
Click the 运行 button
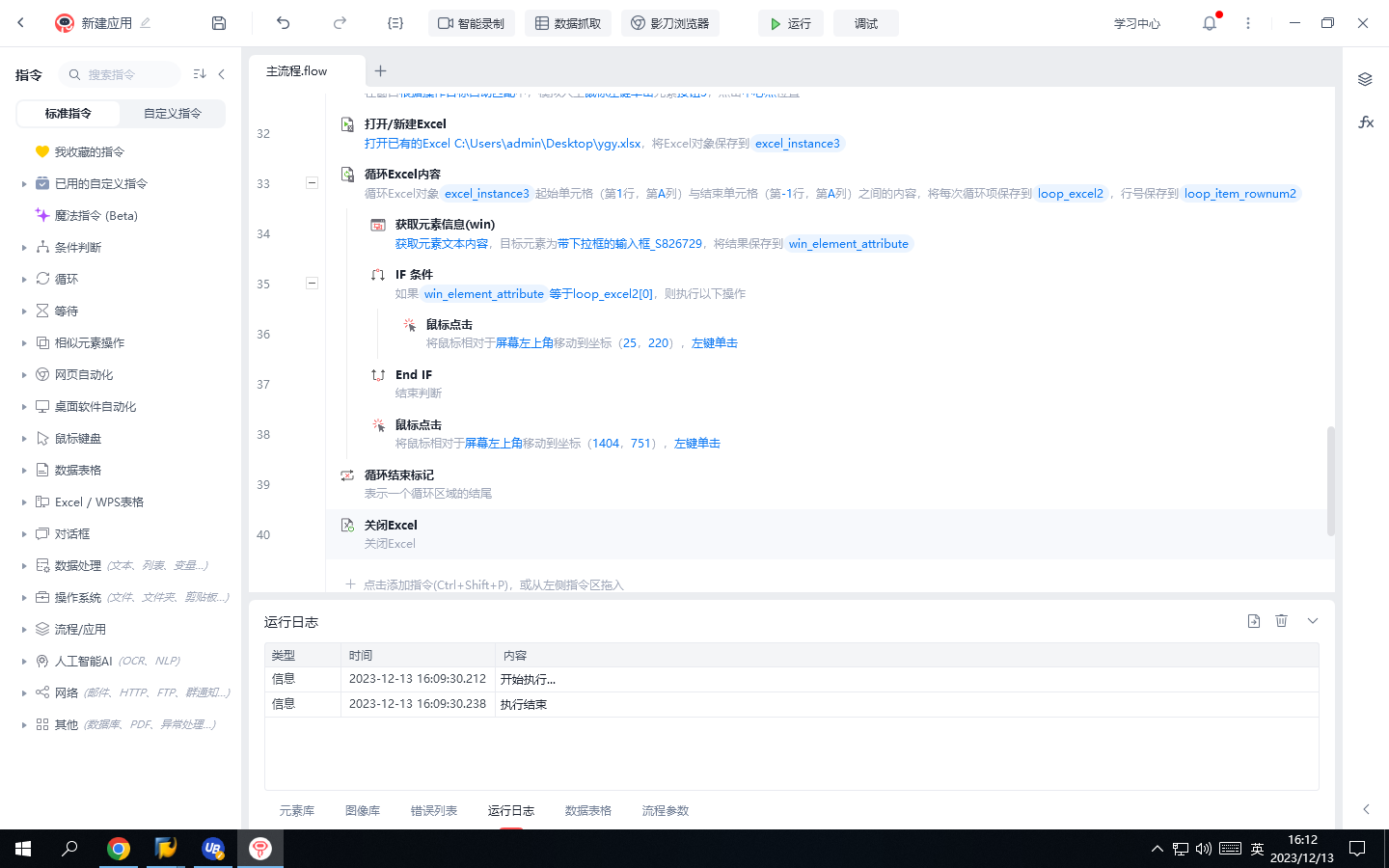pos(790,23)
